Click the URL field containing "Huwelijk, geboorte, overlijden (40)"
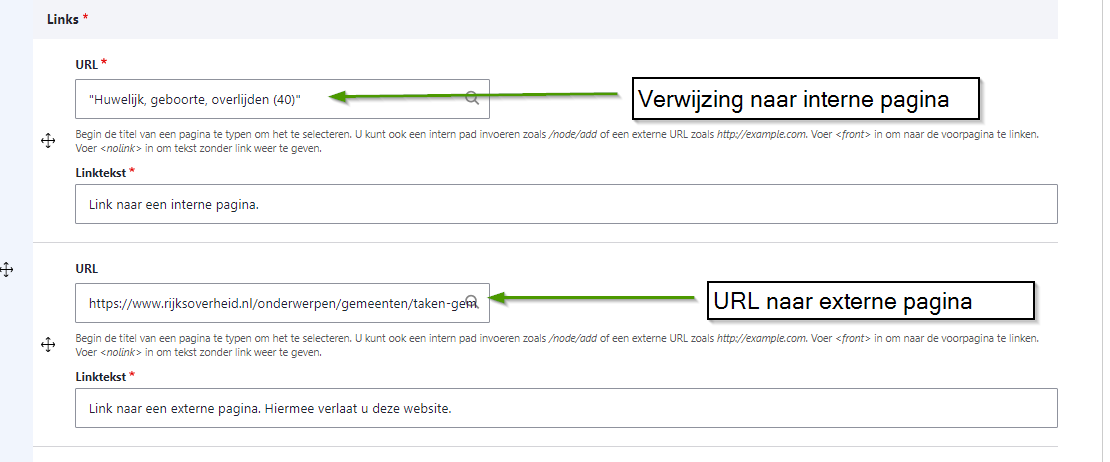Viewport: 1110px width, 462px height. pos(270,99)
